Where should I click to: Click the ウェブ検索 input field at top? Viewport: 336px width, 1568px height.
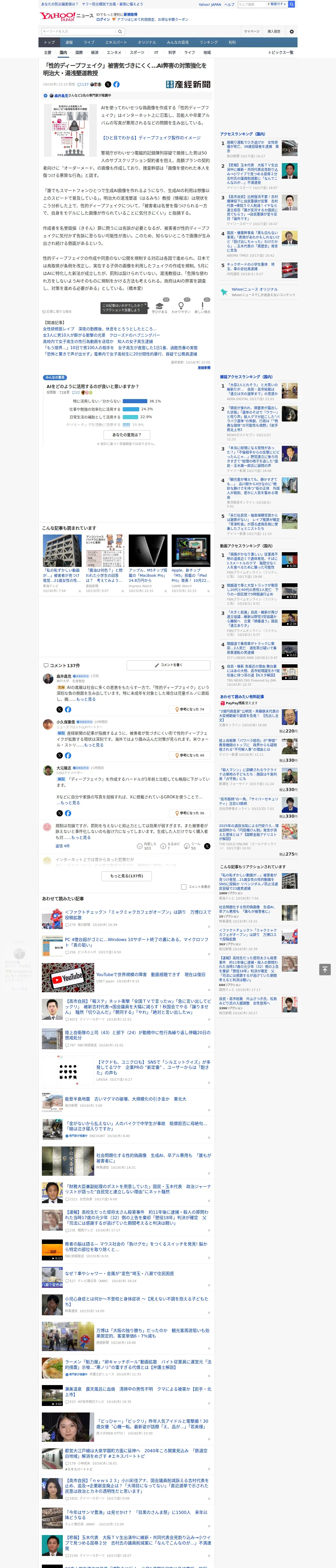point(252,4)
